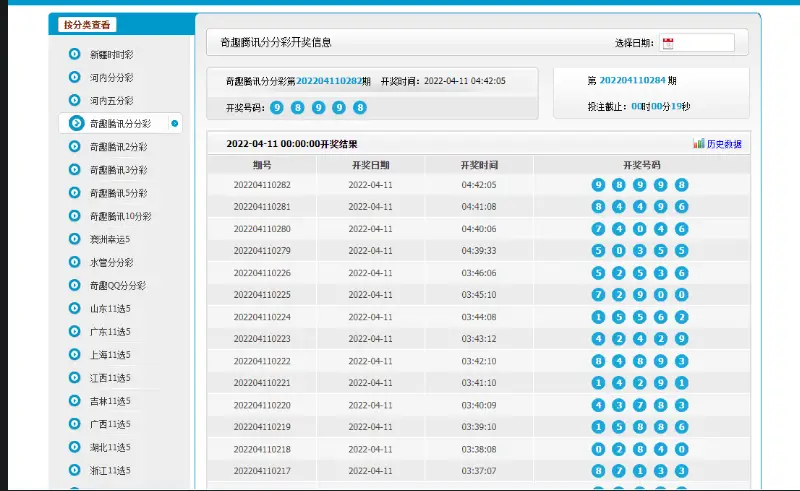The width and height of the screenshot is (800, 491).
Task: Click the arrow icon beside 吉林11选5
Action: click(74, 400)
